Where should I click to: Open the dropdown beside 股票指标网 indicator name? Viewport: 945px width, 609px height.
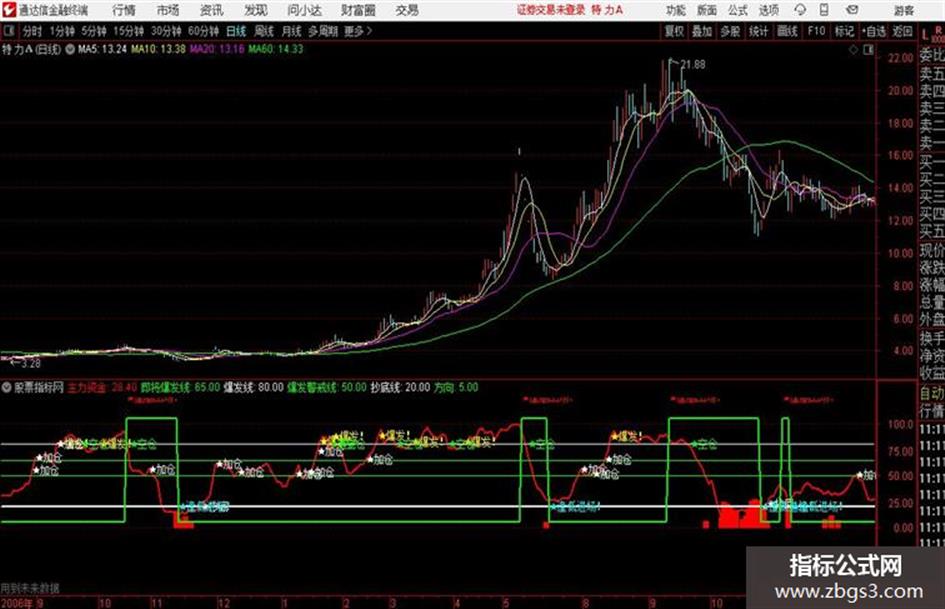[7, 387]
